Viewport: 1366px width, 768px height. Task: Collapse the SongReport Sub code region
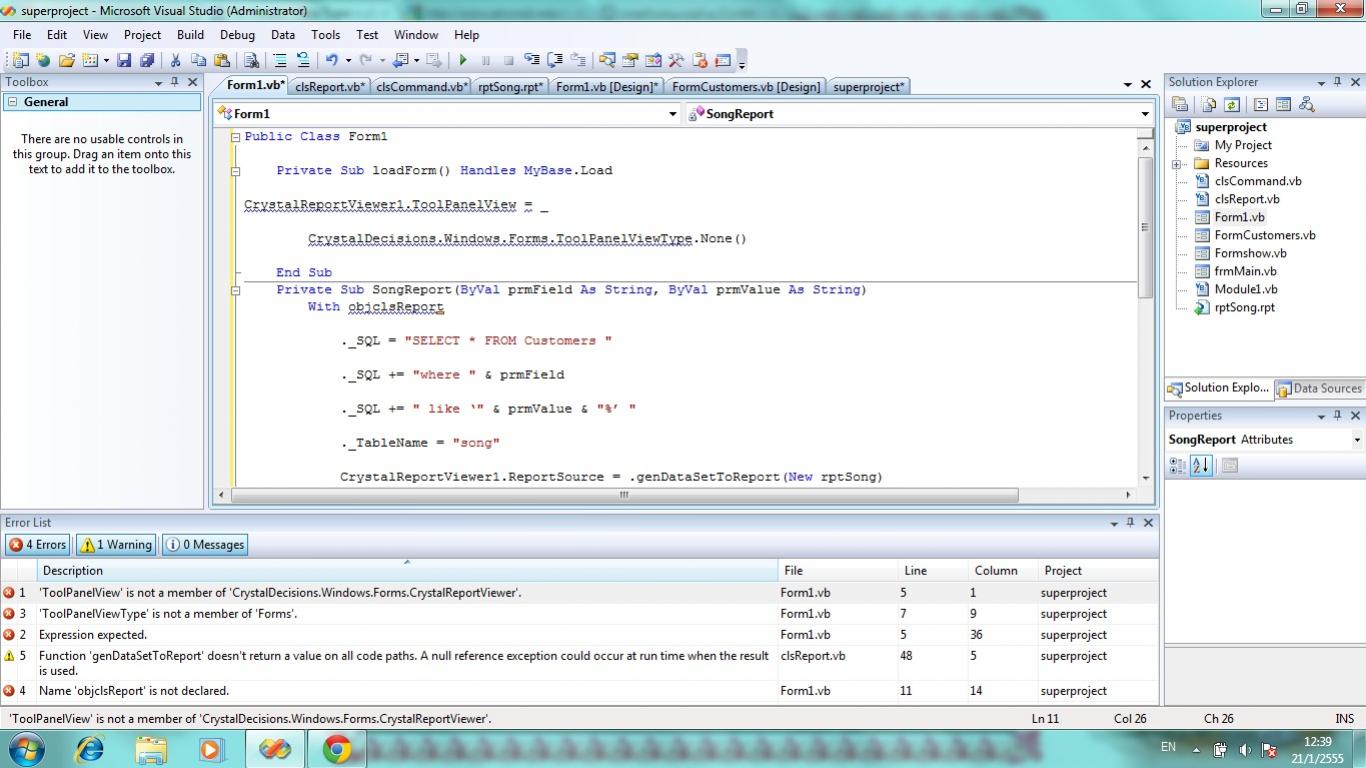tap(236, 290)
